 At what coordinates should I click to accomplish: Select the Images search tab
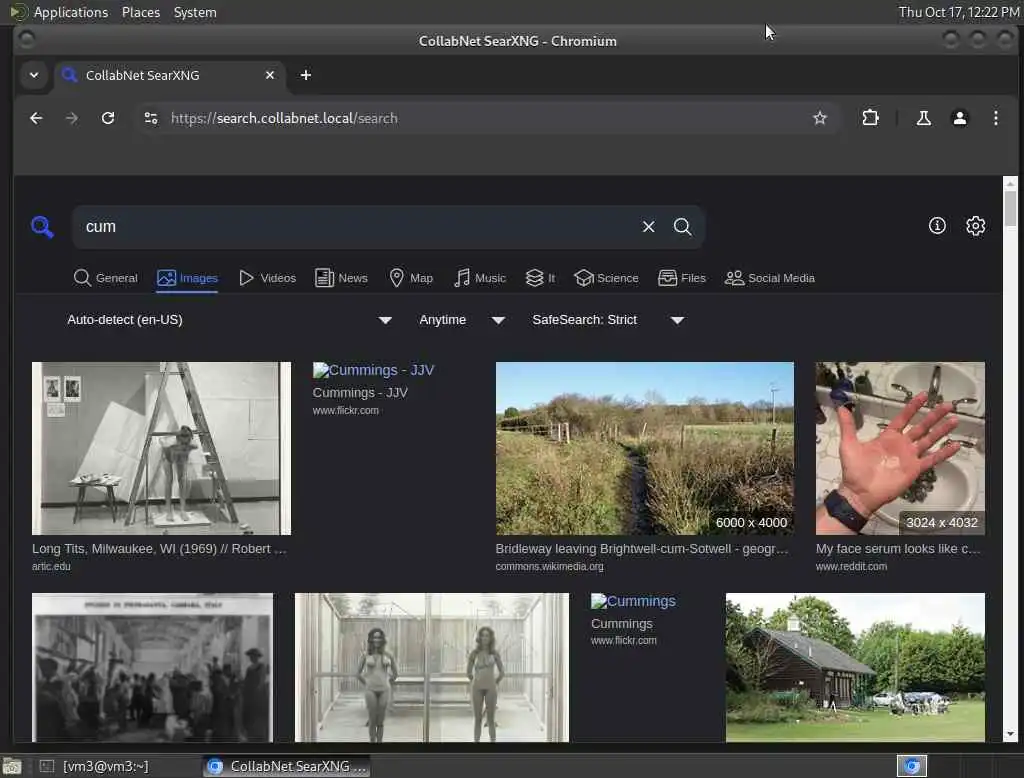coord(187,278)
